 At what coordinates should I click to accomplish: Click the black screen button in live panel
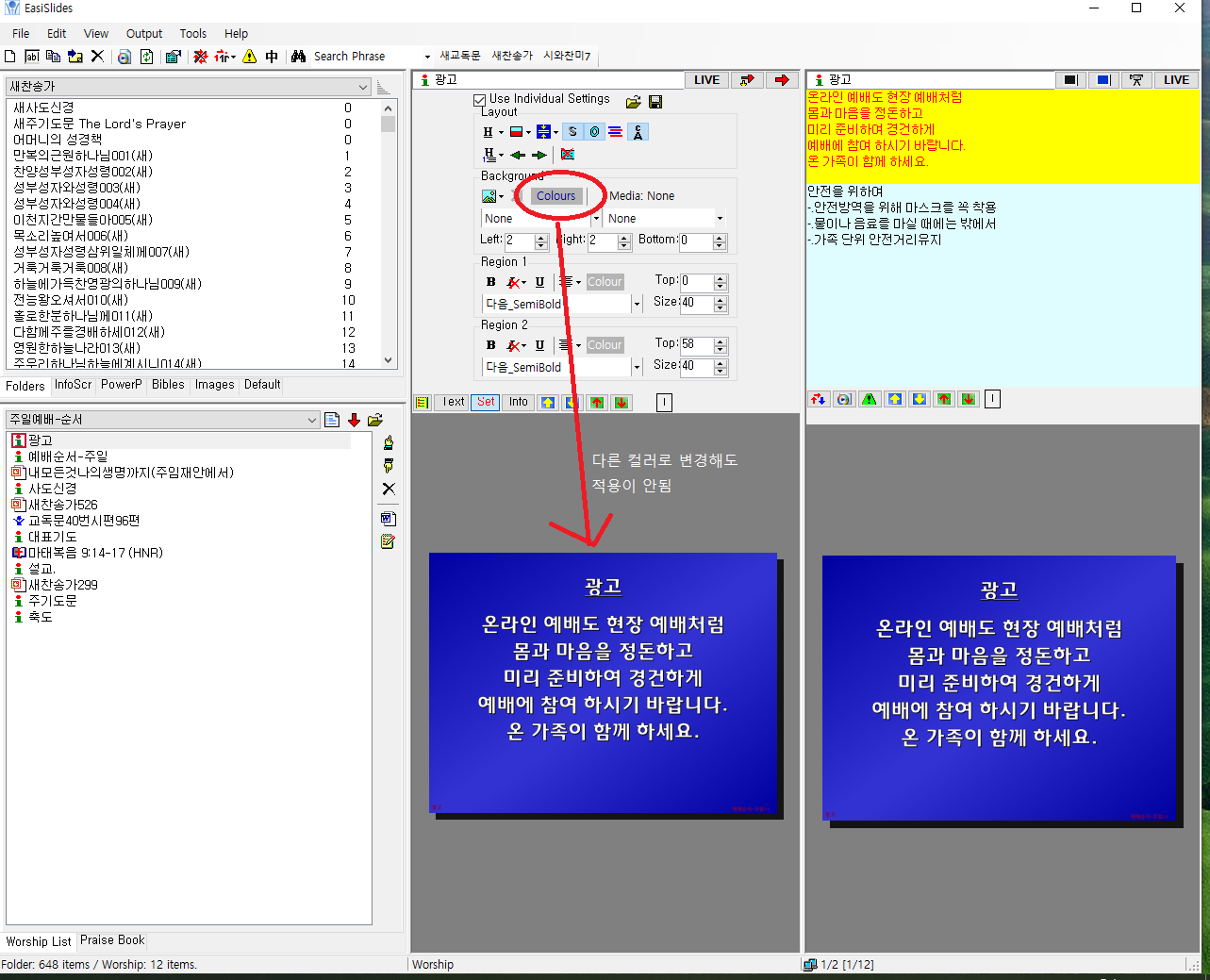click(x=1070, y=80)
